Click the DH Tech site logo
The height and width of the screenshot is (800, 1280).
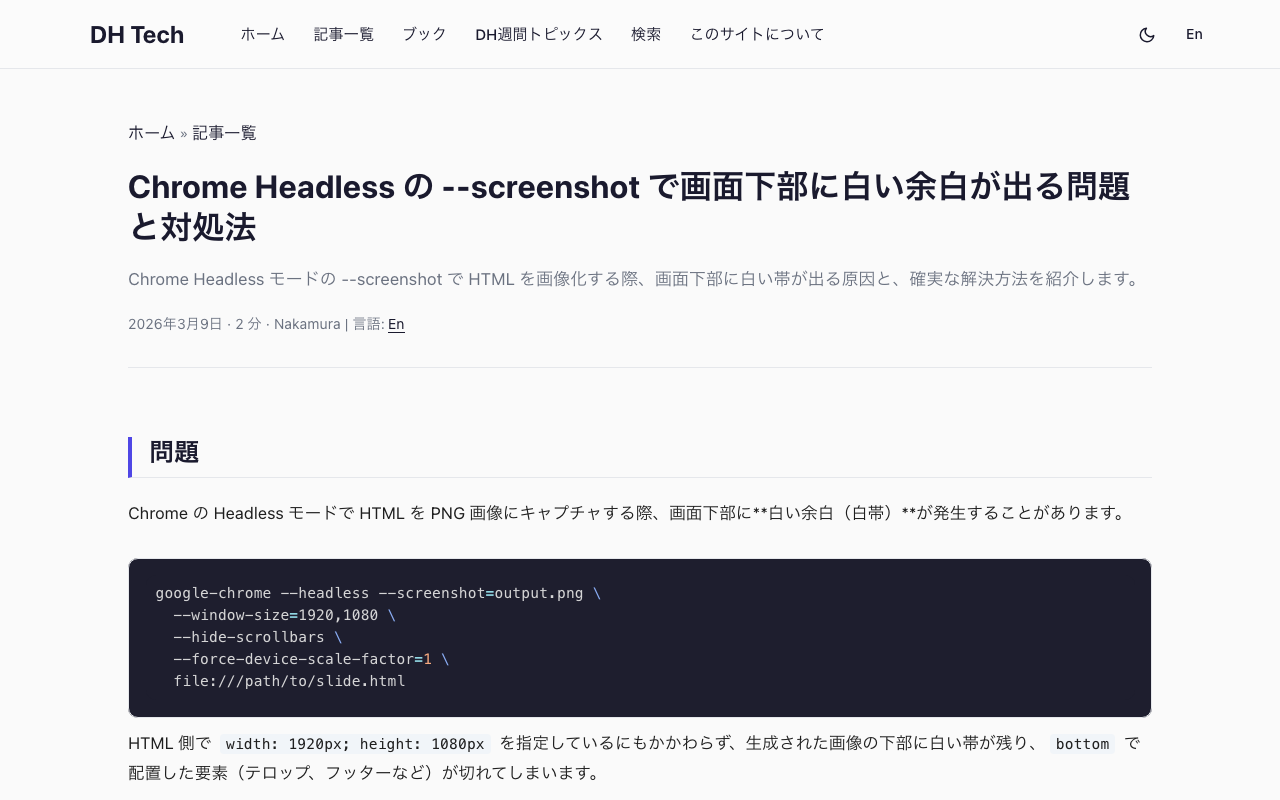click(137, 34)
